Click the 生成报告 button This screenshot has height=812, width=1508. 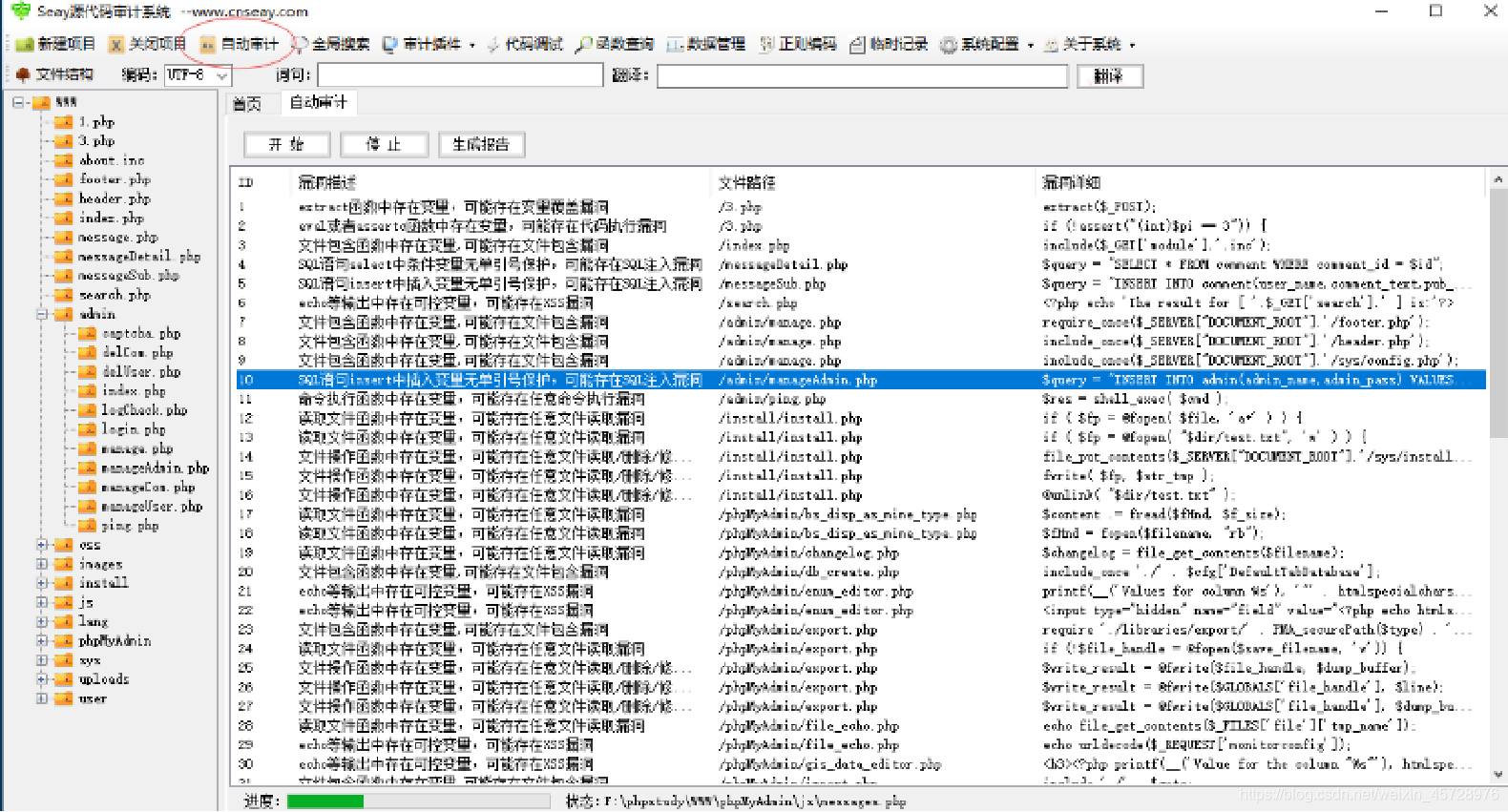point(481,144)
